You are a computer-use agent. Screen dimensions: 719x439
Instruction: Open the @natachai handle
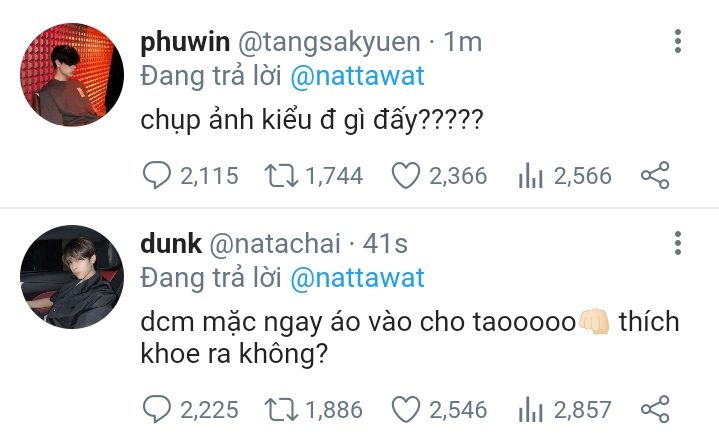[275, 243]
